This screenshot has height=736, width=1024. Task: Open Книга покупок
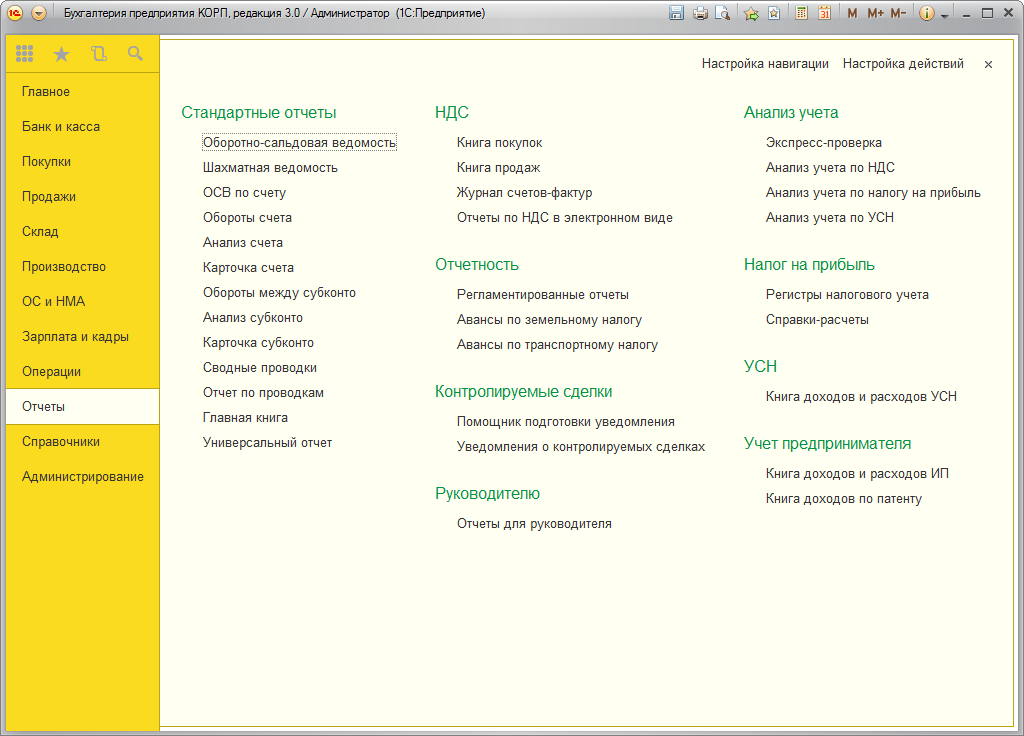499,142
